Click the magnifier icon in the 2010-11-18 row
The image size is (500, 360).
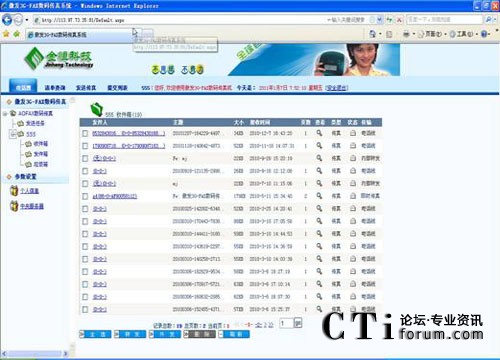click(x=319, y=146)
